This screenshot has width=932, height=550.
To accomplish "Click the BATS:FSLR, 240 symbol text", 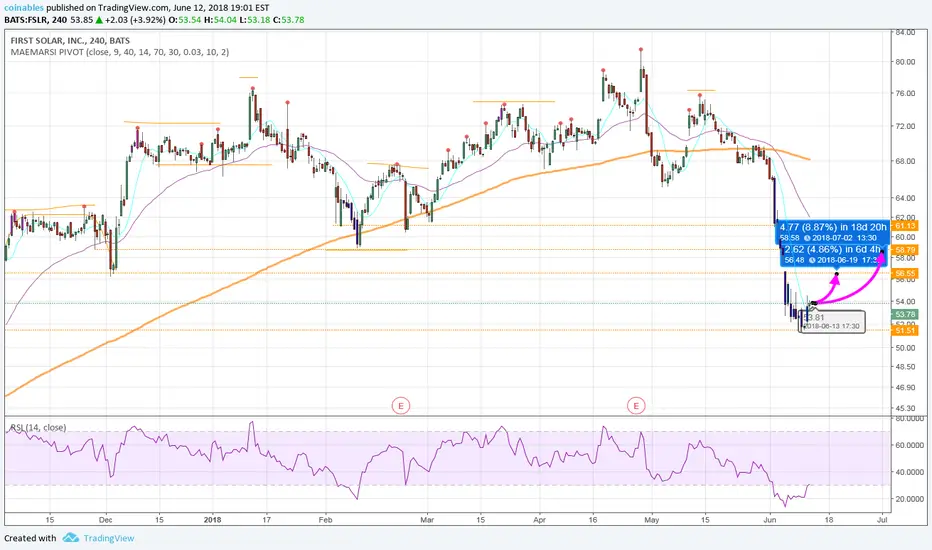I will [36, 20].
